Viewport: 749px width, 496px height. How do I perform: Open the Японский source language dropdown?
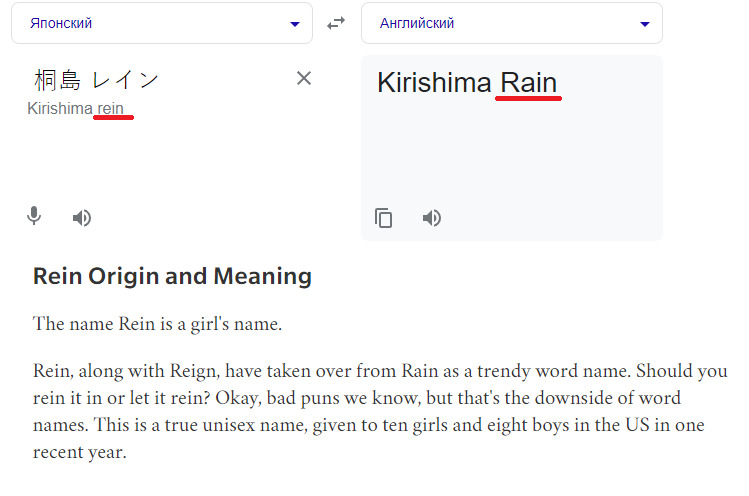coord(150,23)
